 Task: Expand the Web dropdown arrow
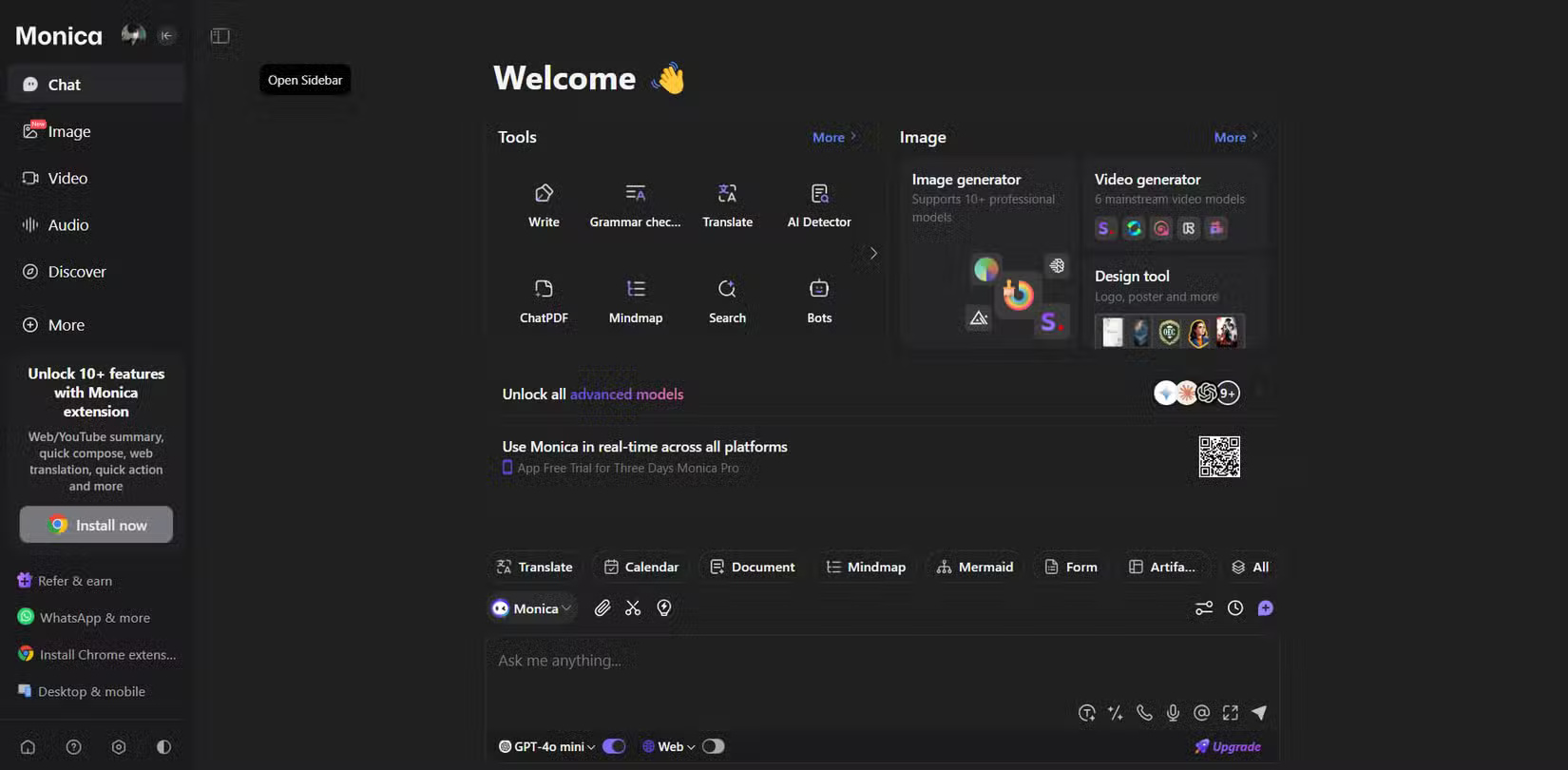tap(691, 747)
